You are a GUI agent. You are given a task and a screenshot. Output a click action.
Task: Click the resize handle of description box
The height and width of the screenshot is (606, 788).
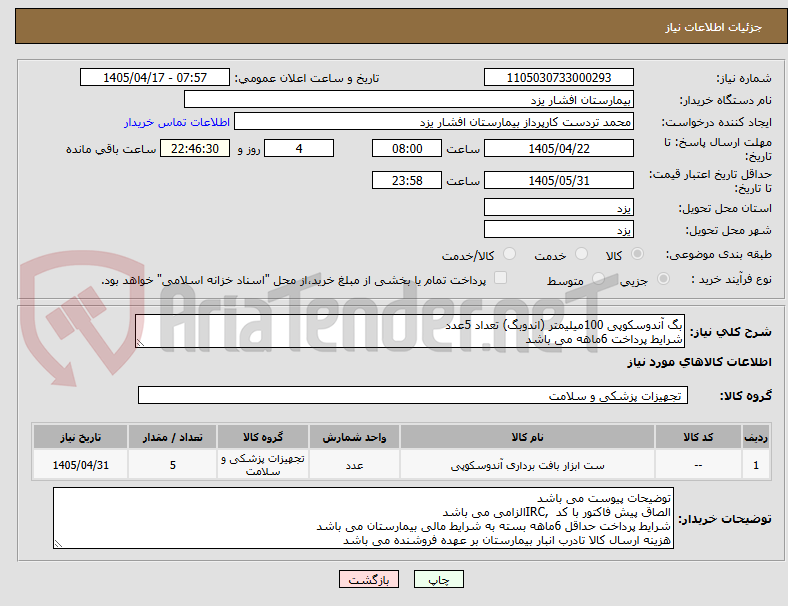click(140, 343)
